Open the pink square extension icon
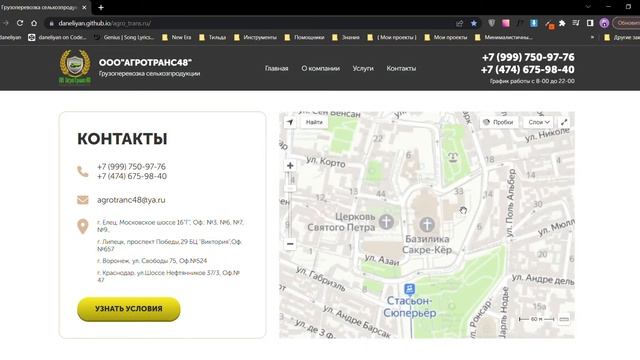Viewport: 640px width, 360px height. [506, 23]
